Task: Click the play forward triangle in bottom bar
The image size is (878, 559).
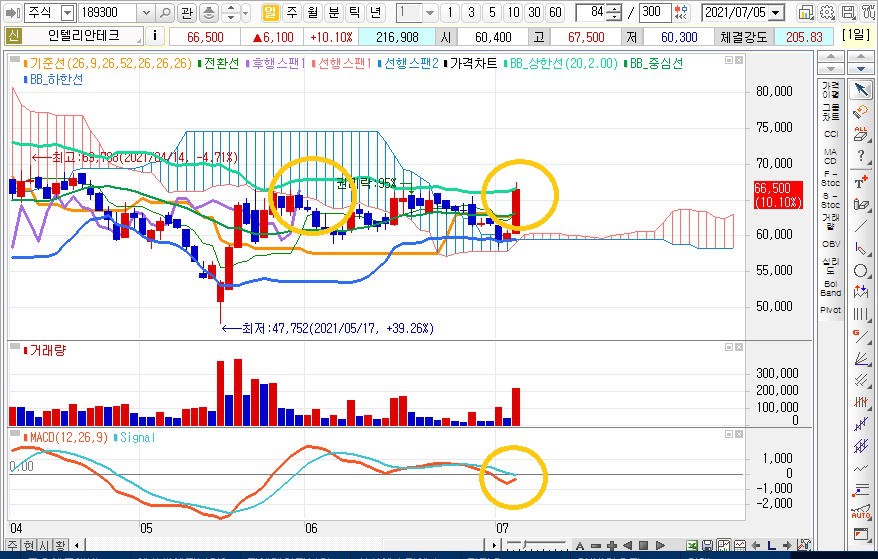Action: tap(660, 545)
